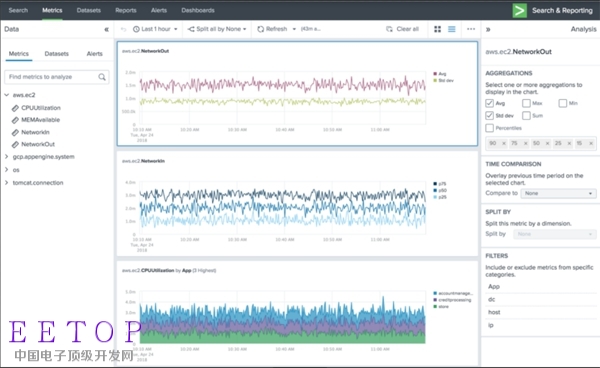Click the Clear all icon
Screen dimensions: 600x368
click(x=389, y=29)
